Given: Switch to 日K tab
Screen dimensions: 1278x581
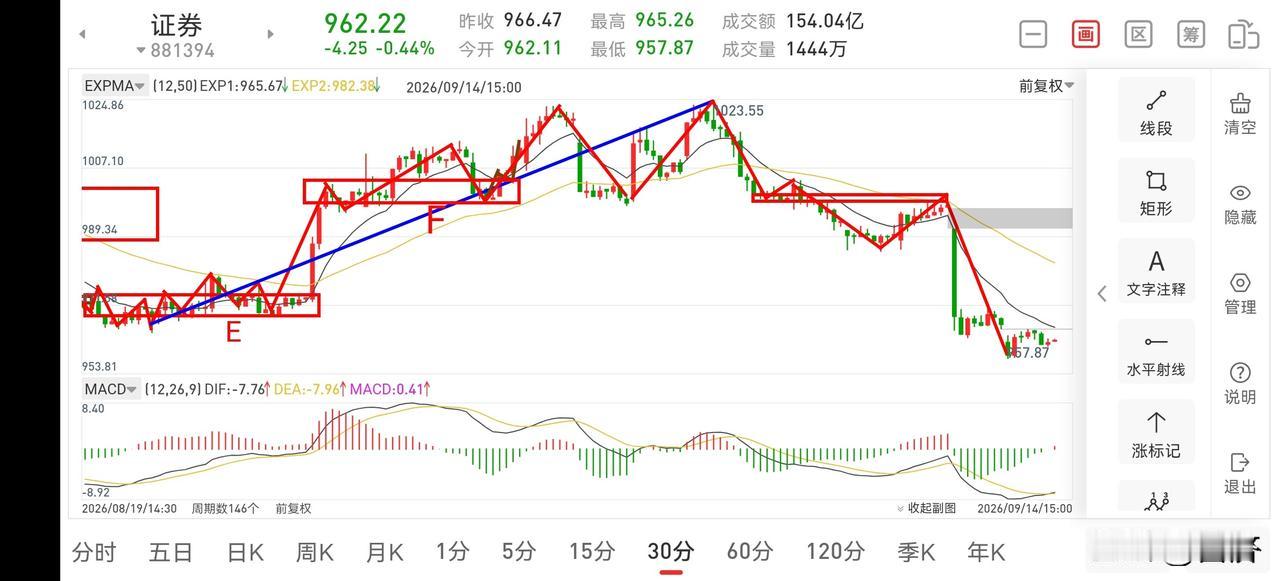Looking at the screenshot, I should 245,551.
